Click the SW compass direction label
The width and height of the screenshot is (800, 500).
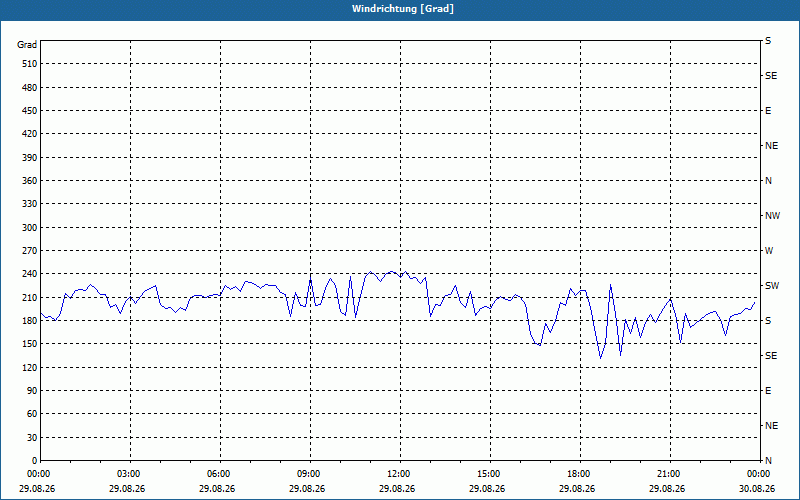[772, 286]
